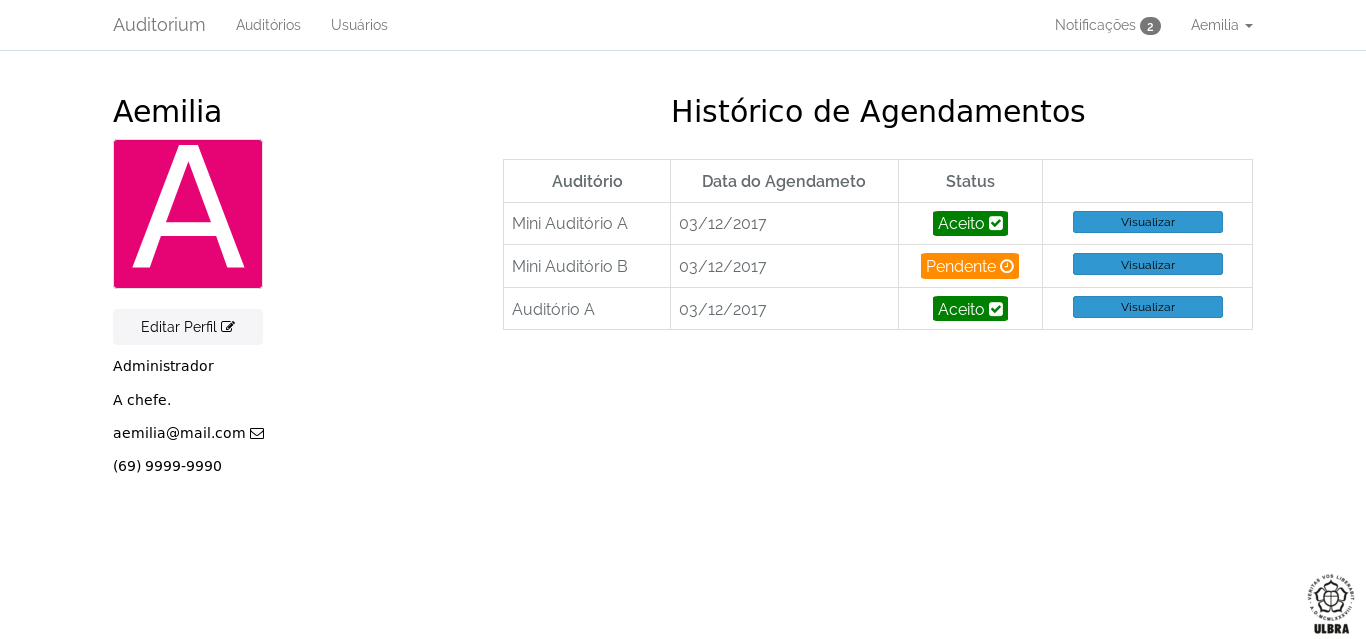This screenshot has height=639, width=1366.
Task: Open the Auditórios menu item
Action: 268,25
